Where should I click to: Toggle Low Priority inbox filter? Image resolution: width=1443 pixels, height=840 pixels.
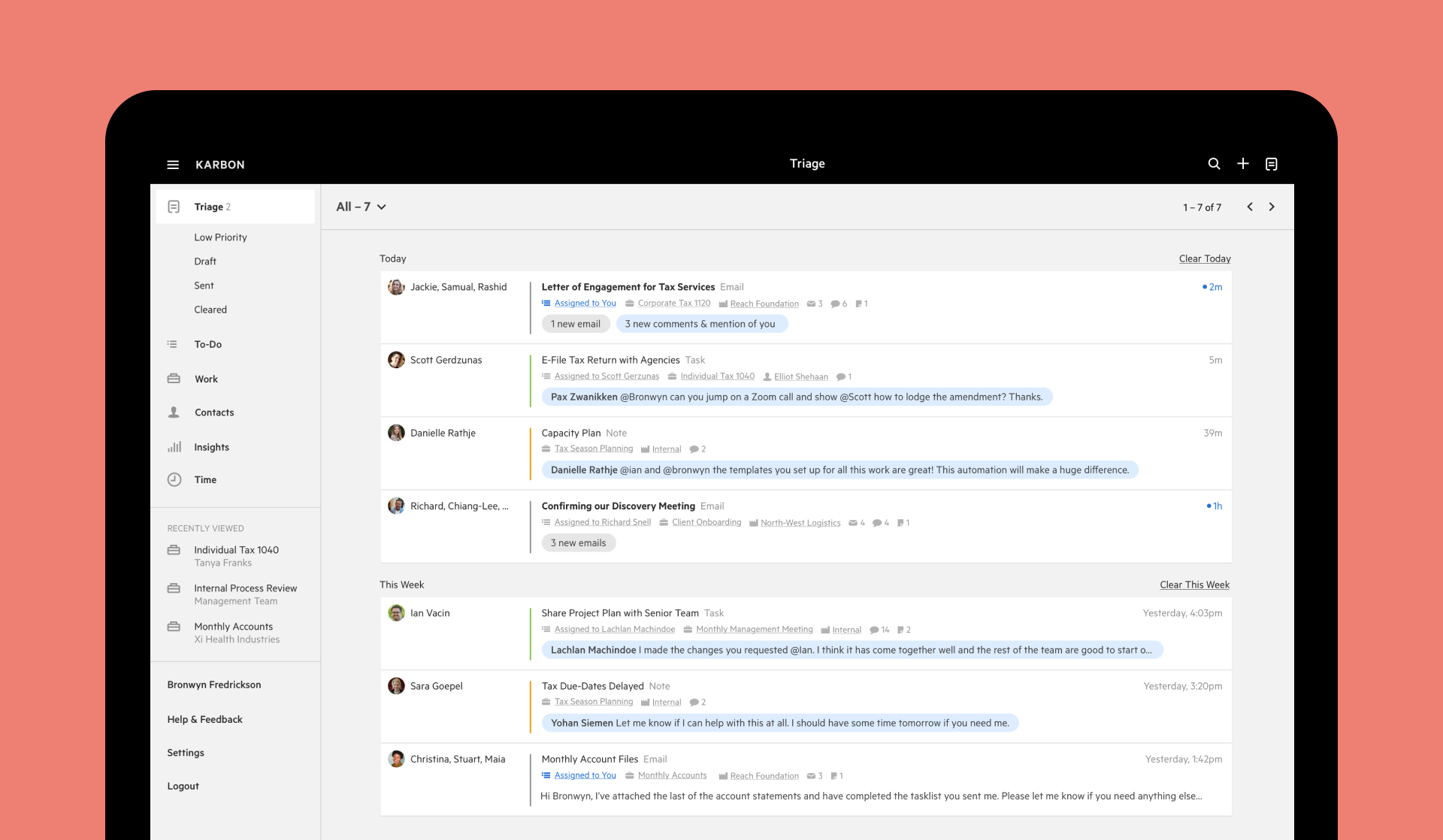(222, 237)
